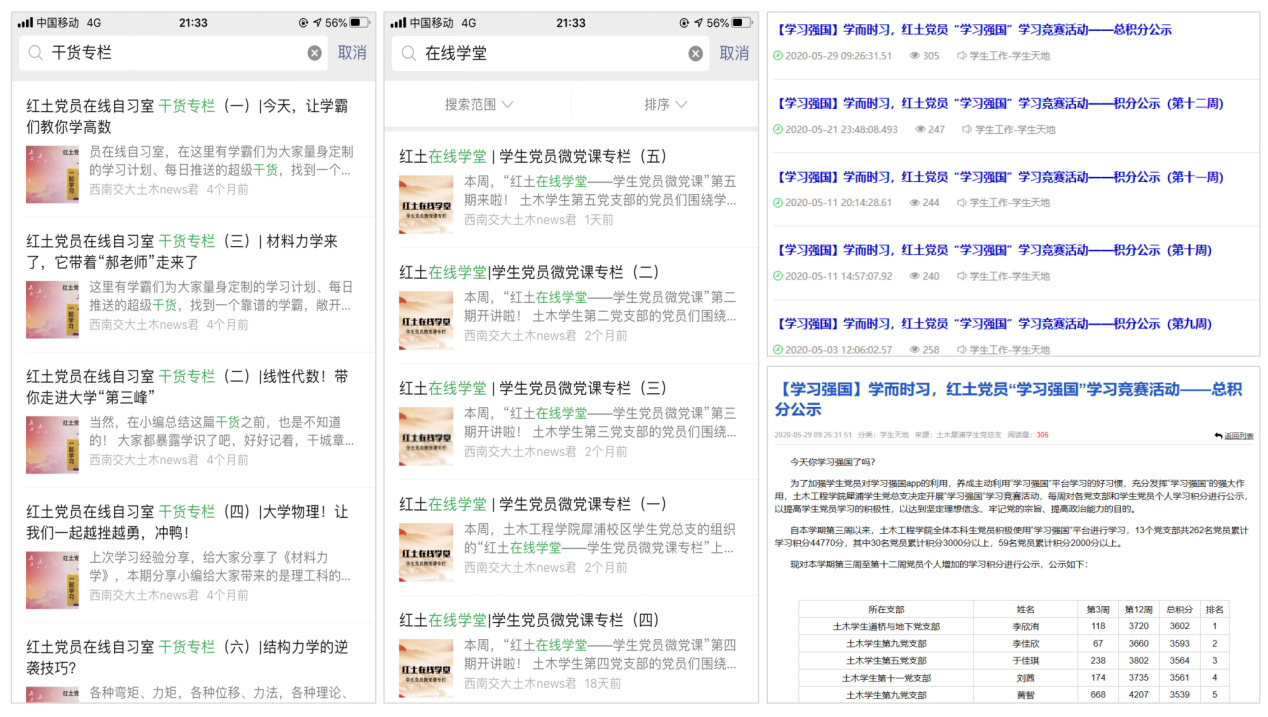
Task: Open the 积分公示（第十二周）article link
Action: 1000,103
